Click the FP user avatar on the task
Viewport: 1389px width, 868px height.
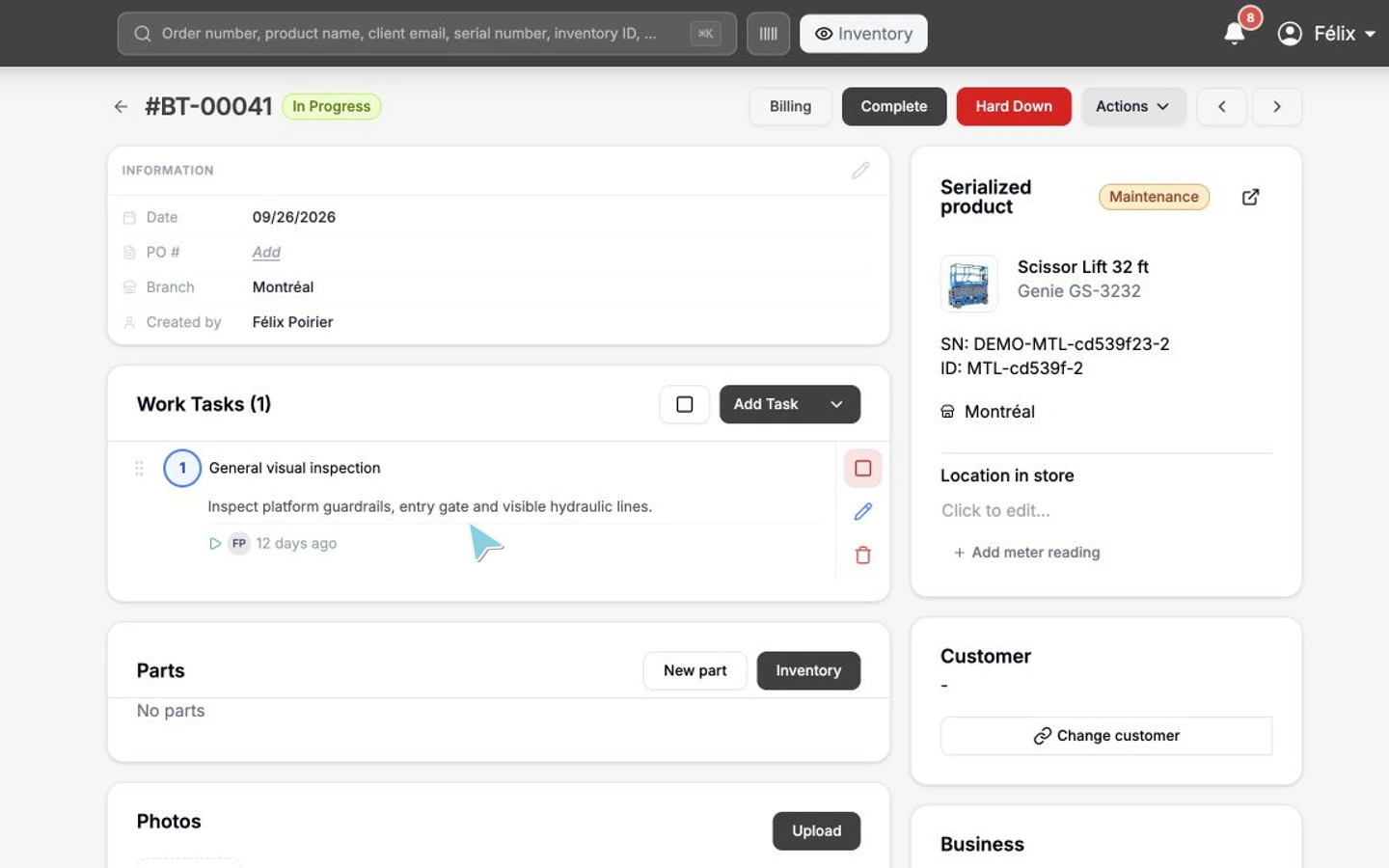tap(239, 544)
